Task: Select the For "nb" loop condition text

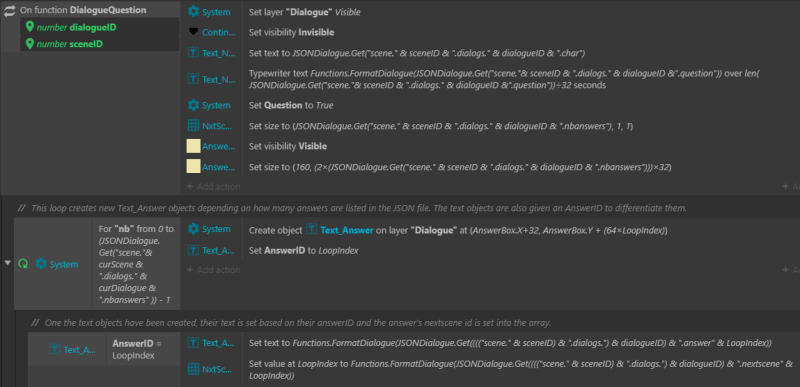Action: [136, 265]
